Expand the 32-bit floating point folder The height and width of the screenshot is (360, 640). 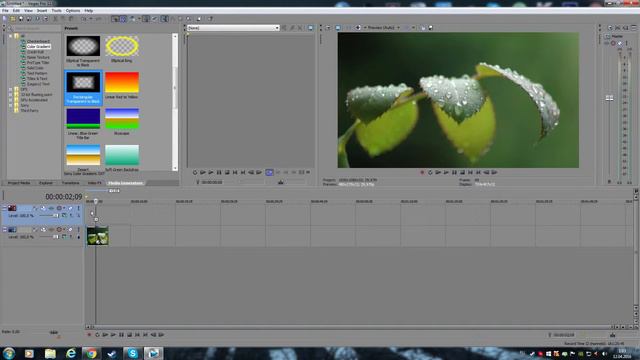(11, 94)
